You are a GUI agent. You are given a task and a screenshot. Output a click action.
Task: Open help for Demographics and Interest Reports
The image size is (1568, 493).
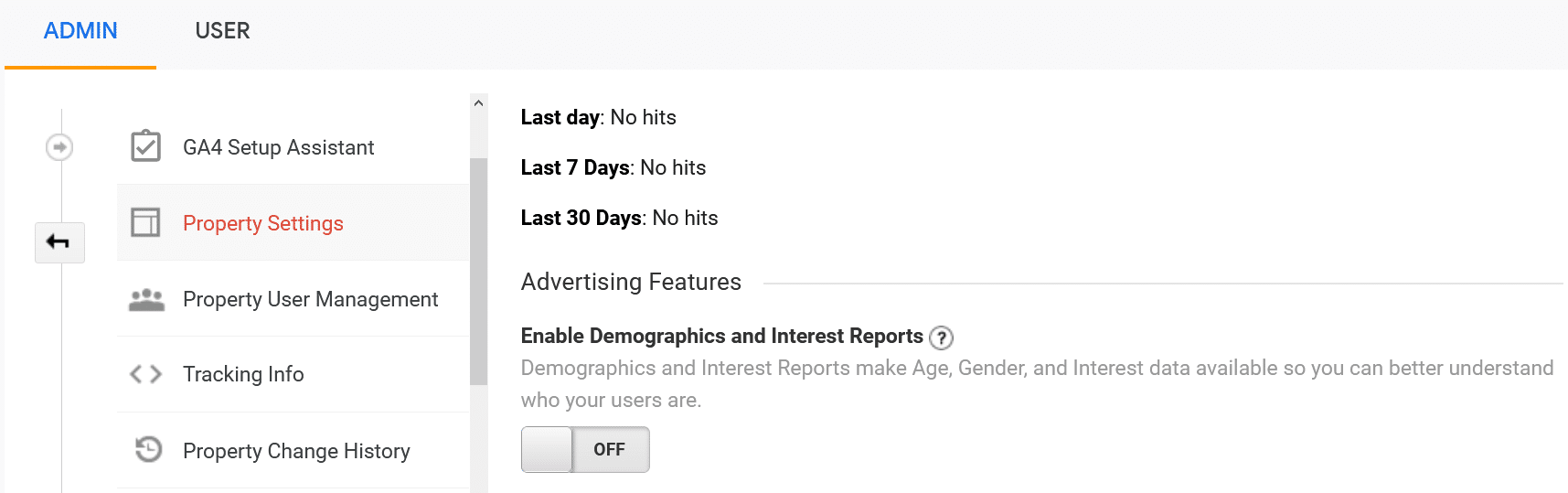point(941,338)
